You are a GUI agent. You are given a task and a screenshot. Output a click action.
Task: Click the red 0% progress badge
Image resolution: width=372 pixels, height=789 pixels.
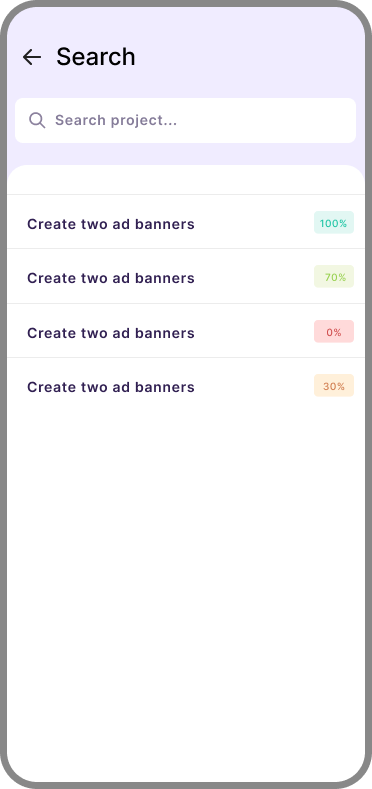[334, 331]
